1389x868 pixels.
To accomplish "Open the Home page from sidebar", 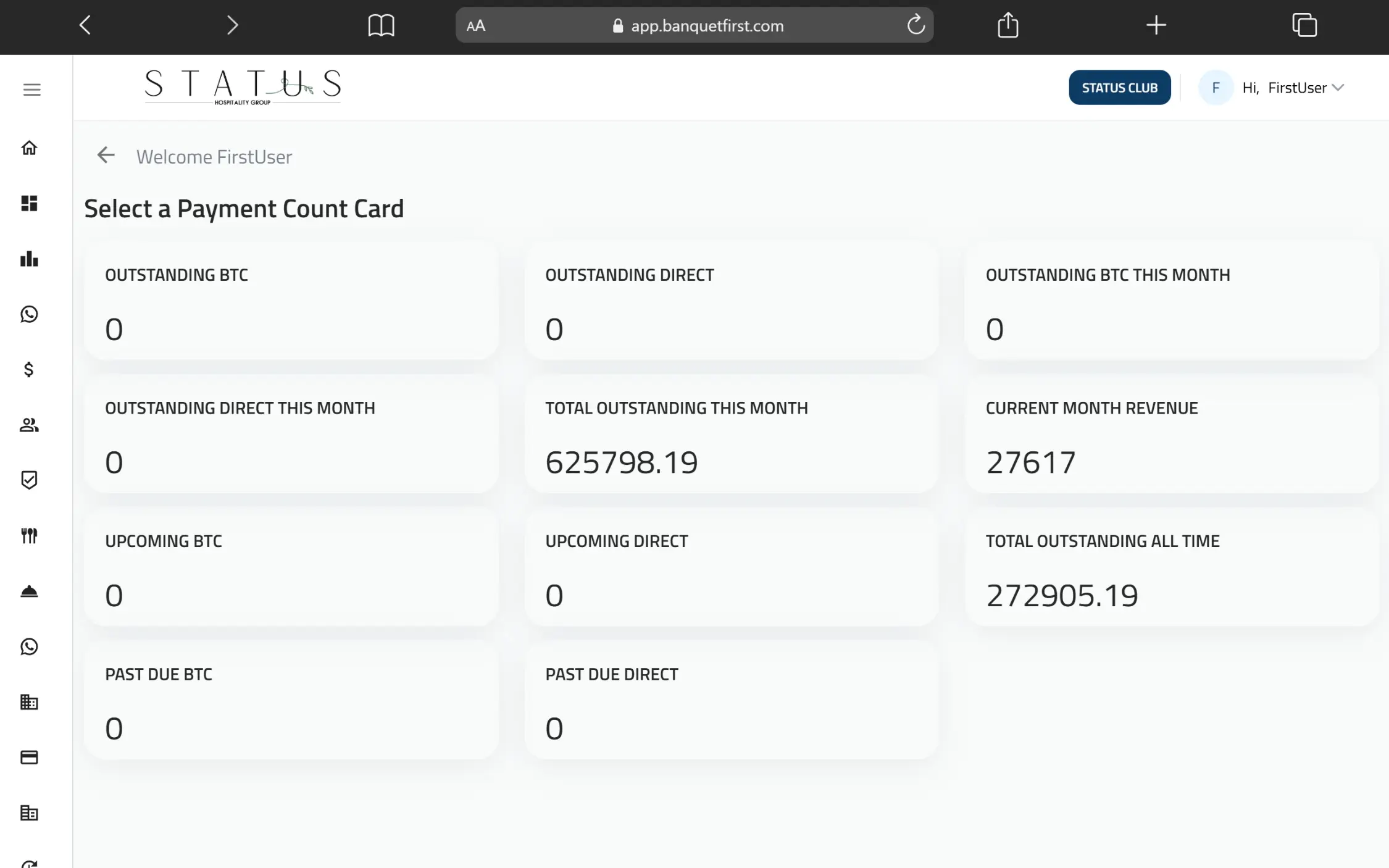I will click(29, 148).
